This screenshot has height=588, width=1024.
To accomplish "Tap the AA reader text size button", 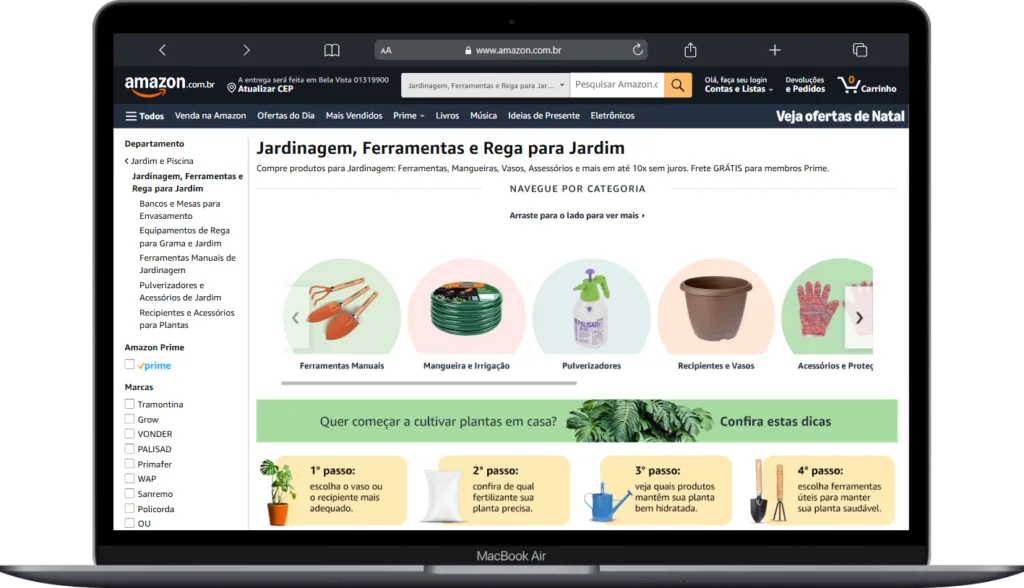I will coord(386,50).
